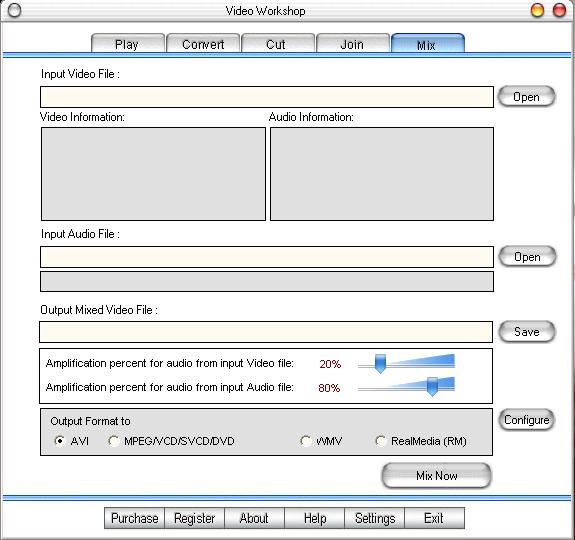Open an input video file

click(526, 96)
